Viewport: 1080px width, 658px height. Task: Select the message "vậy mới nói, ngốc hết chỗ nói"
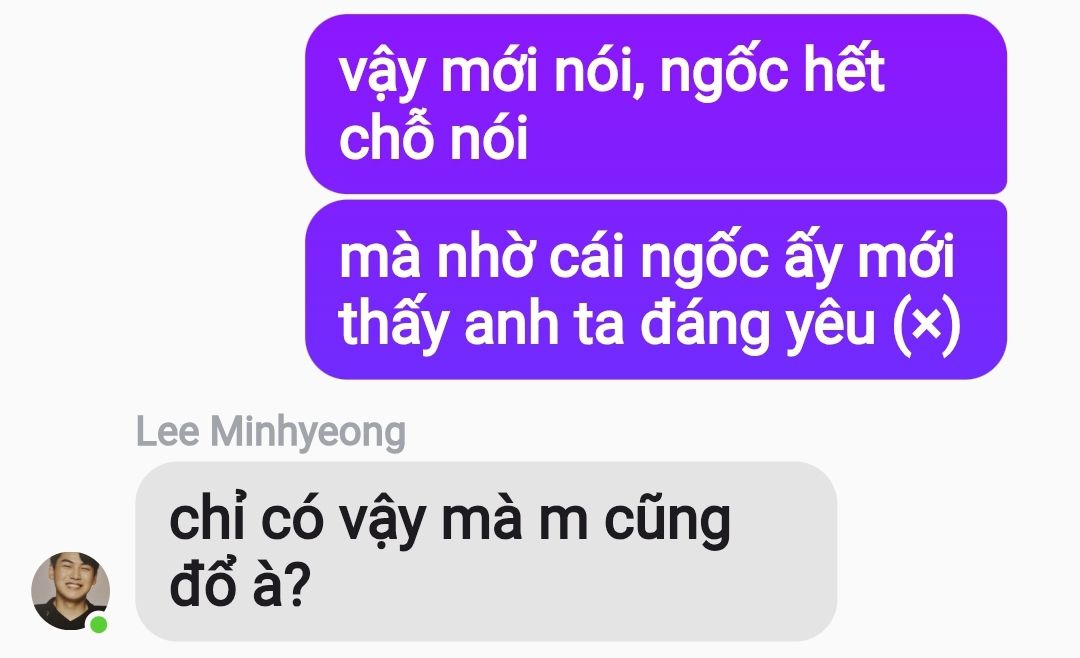click(656, 104)
